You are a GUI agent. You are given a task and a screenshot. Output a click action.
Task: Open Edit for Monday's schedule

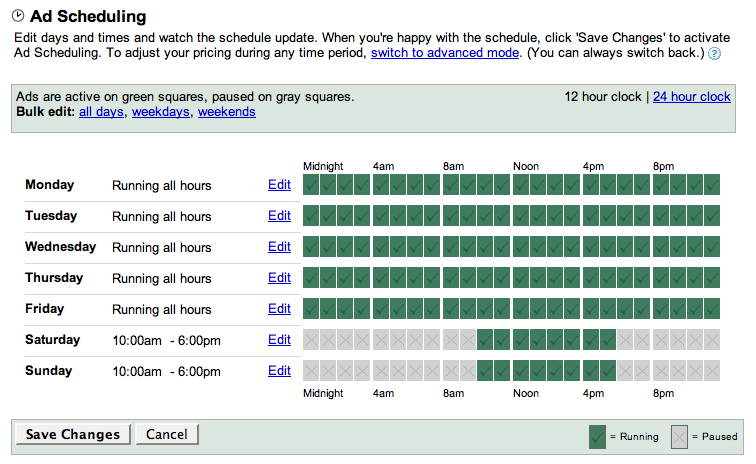click(279, 185)
